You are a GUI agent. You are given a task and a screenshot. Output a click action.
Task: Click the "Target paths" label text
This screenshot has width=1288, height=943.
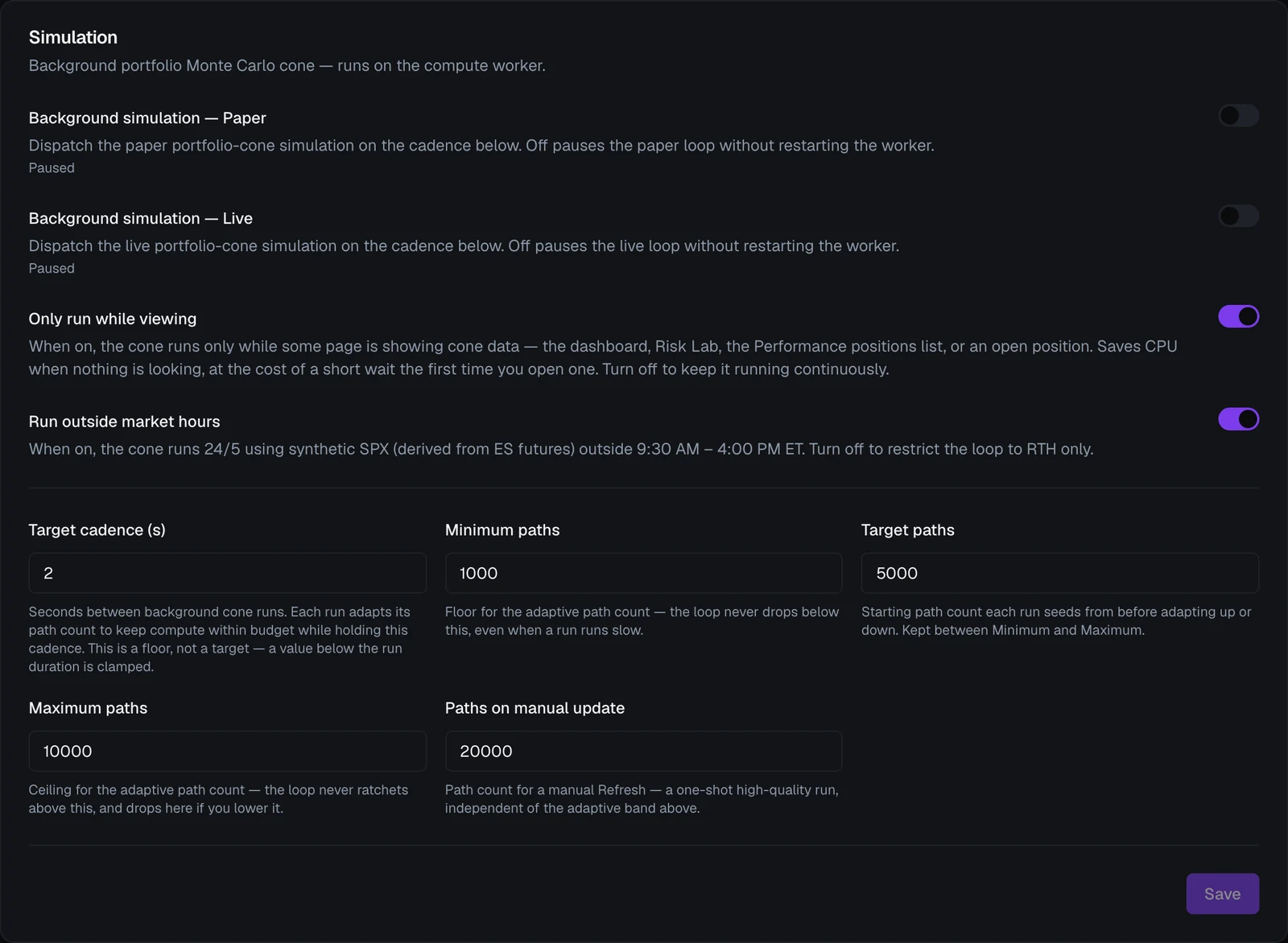[x=907, y=530]
